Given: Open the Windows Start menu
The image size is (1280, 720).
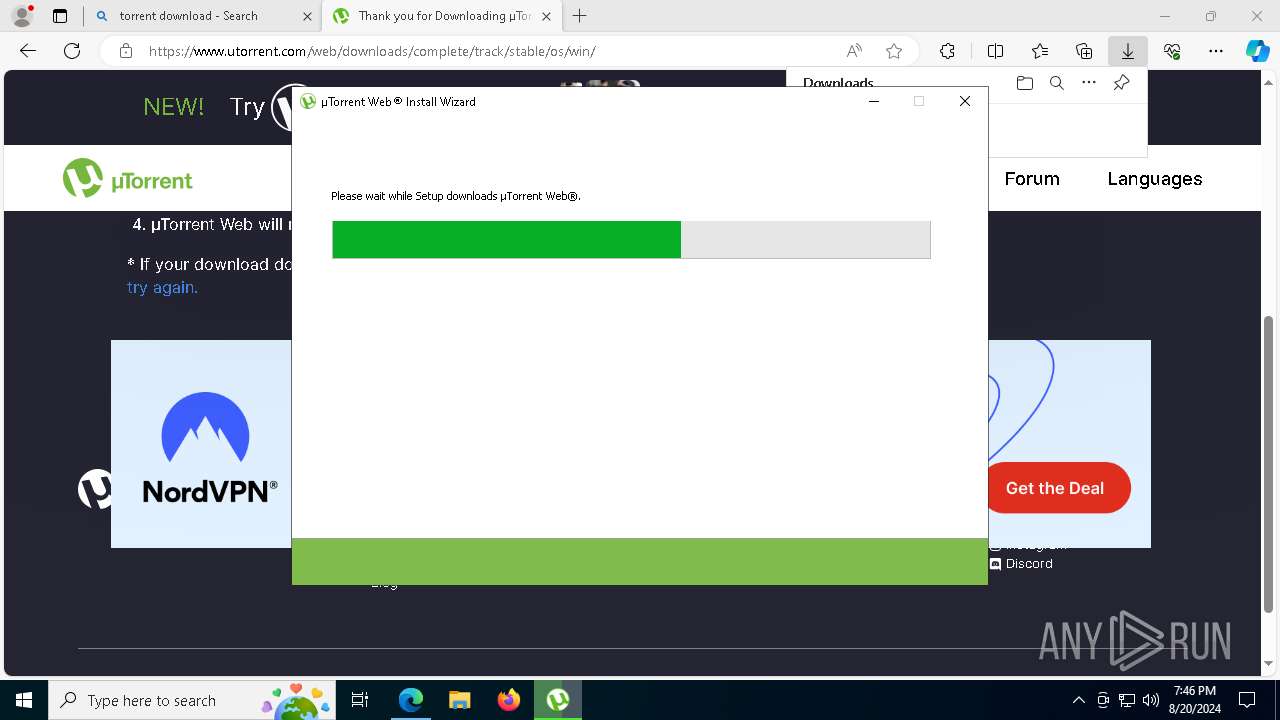Looking at the screenshot, I should coord(24,700).
